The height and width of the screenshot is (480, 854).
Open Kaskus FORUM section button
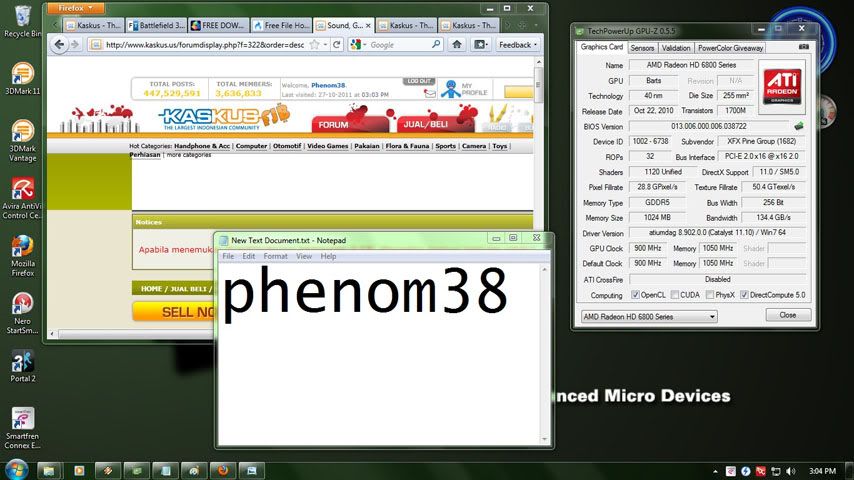coord(350,124)
